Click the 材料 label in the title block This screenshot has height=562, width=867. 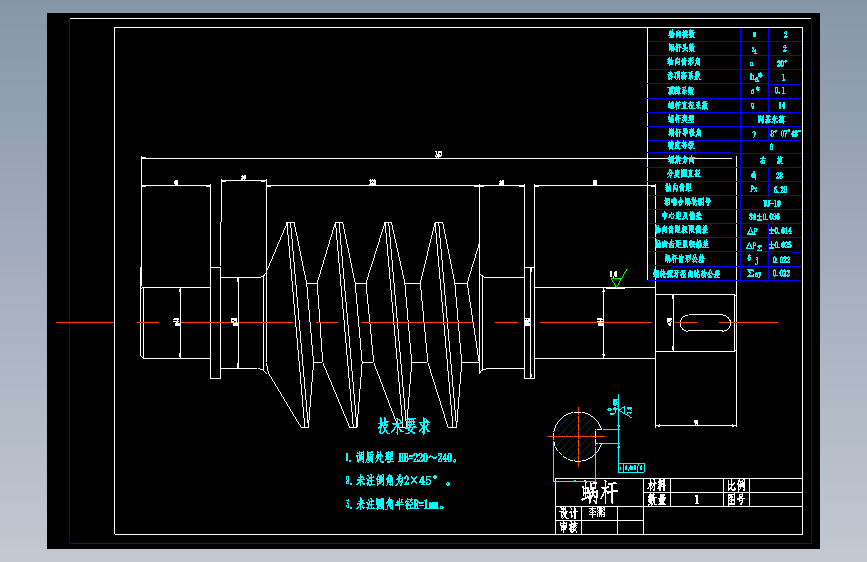point(657,485)
